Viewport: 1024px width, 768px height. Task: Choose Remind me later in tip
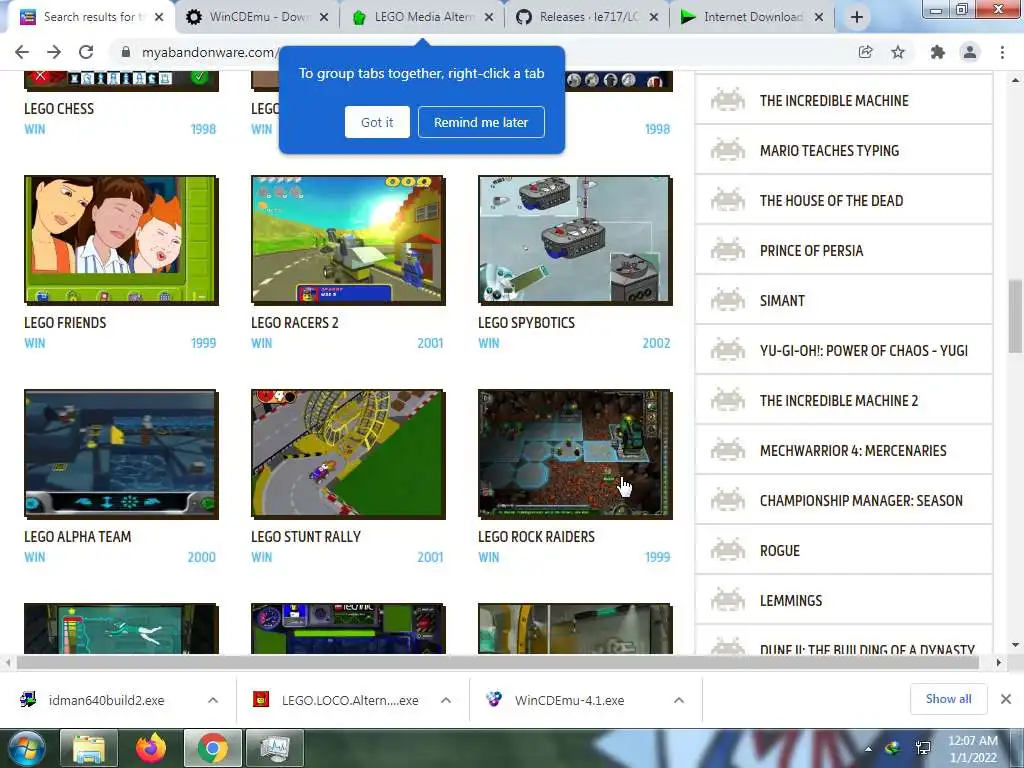(481, 122)
